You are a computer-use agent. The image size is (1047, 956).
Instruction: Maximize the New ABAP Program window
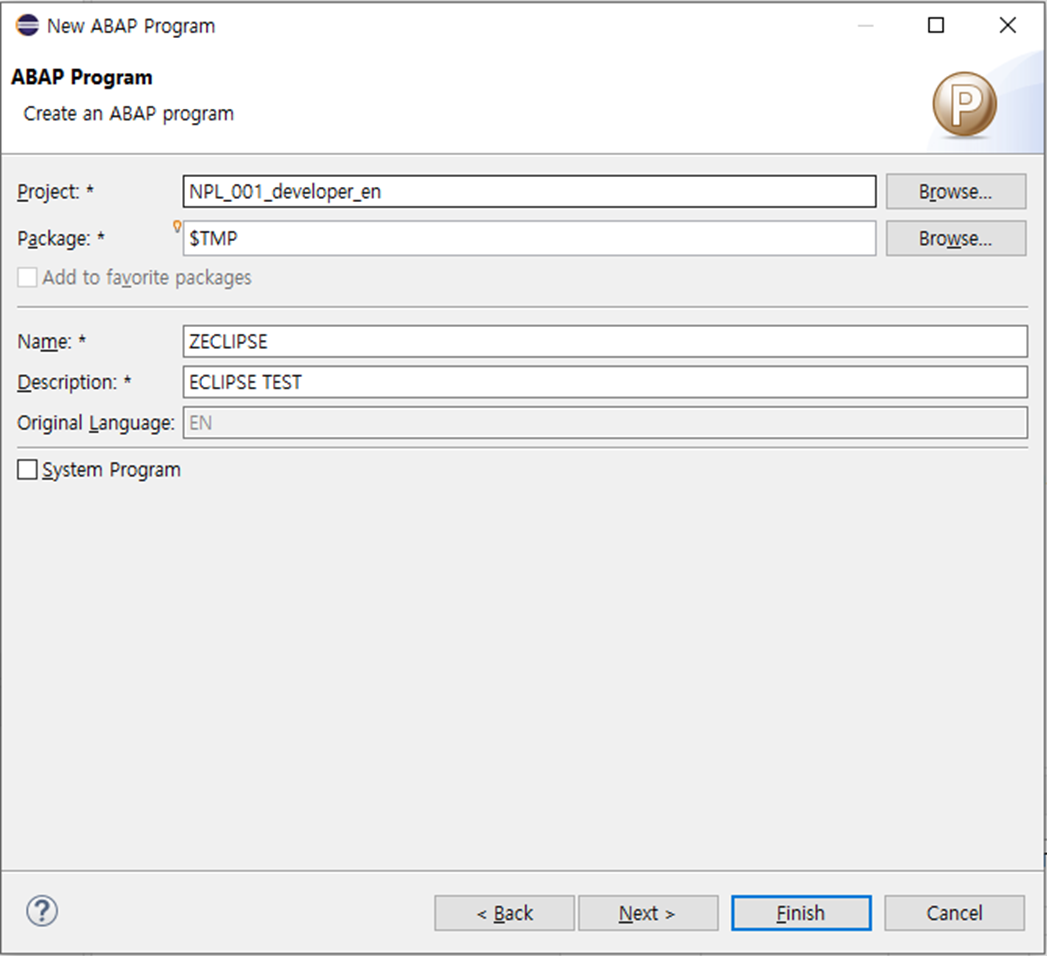tap(936, 25)
